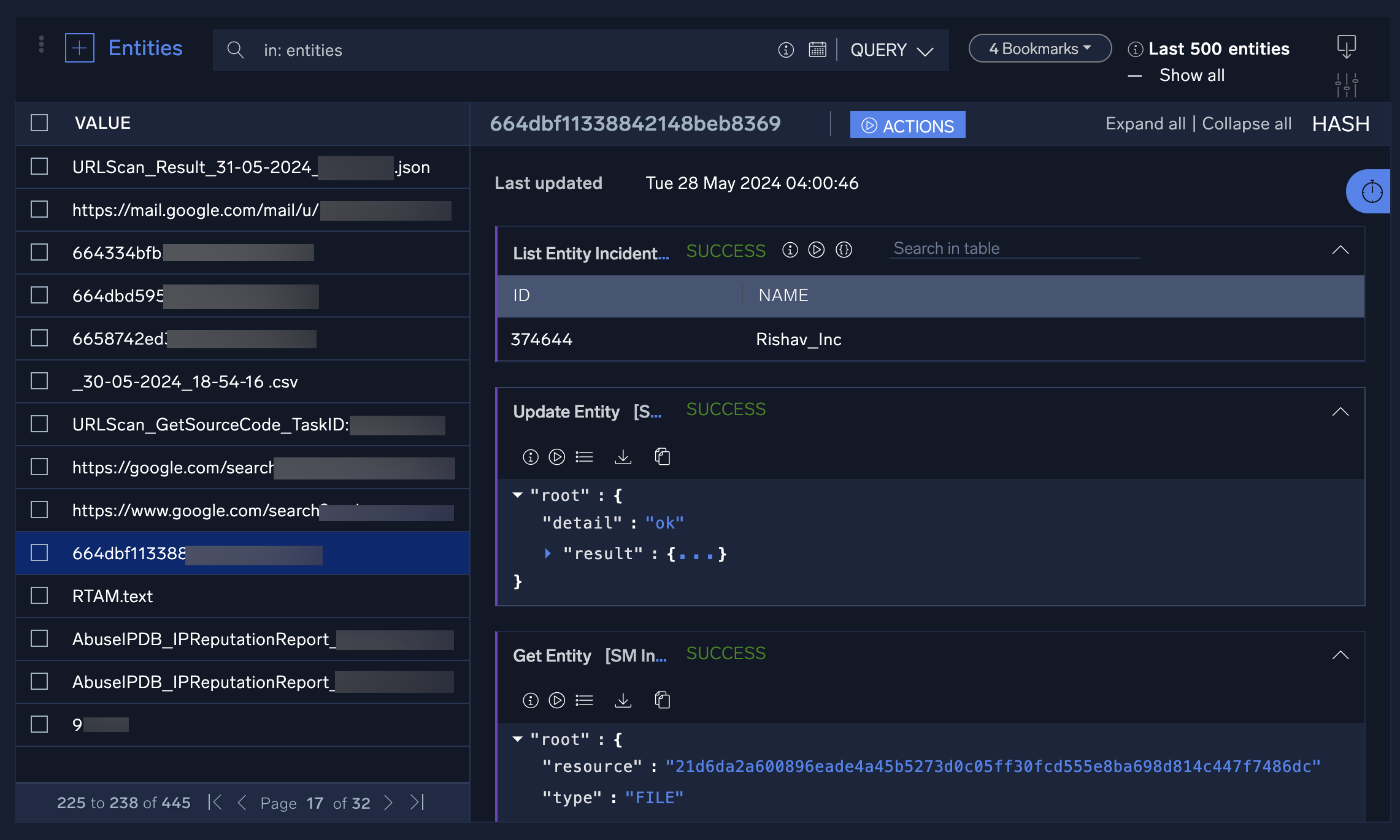The image size is (1400, 840).
Task: Click the filter sliders icon at top right
Action: tap(1347, 84)
